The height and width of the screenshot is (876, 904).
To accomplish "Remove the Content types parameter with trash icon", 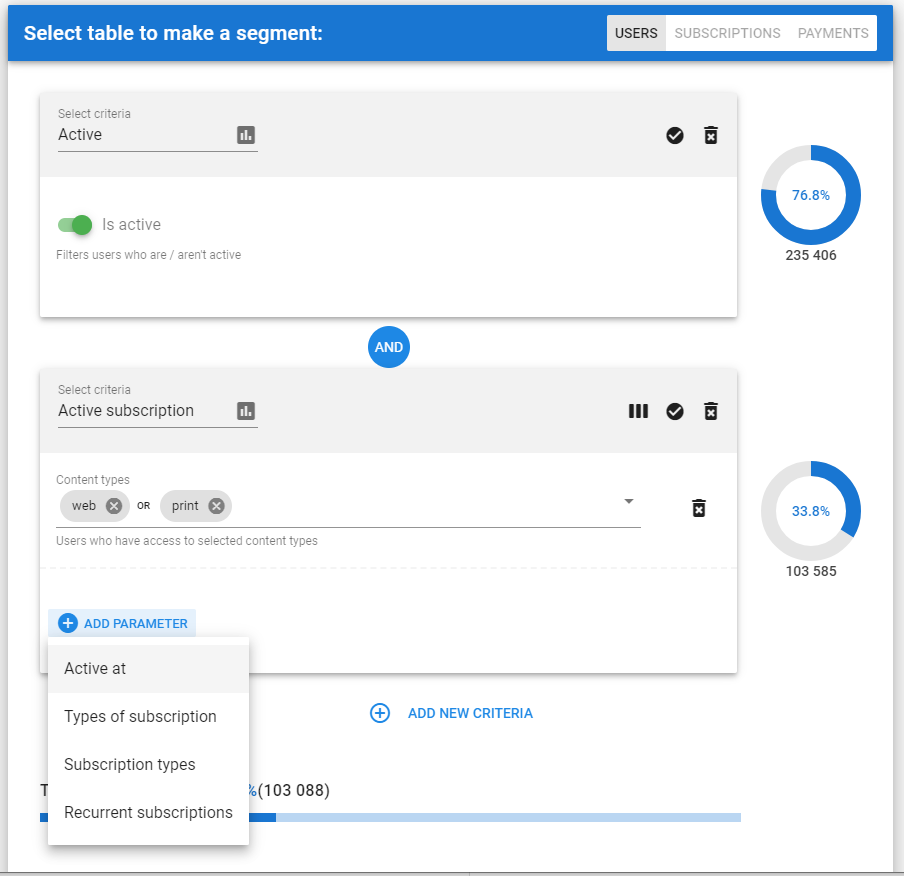I will coord(699,509).
